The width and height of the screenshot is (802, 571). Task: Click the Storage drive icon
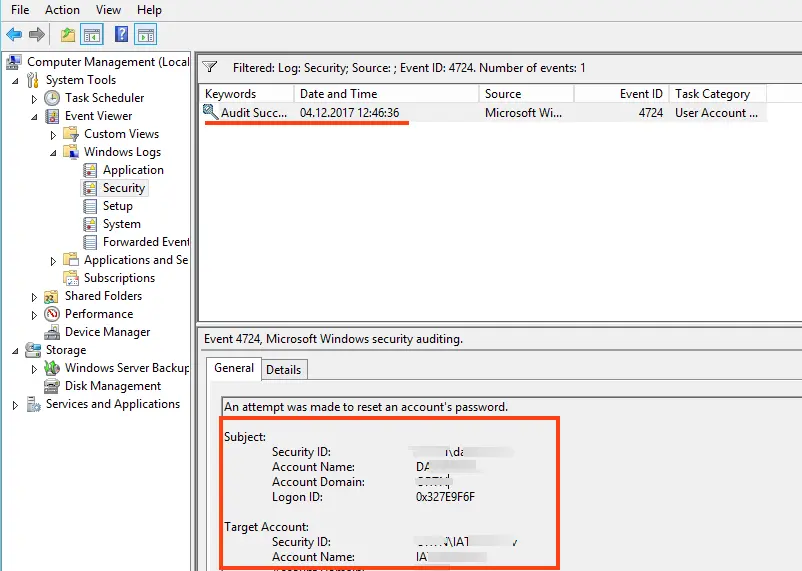point(33,350)
